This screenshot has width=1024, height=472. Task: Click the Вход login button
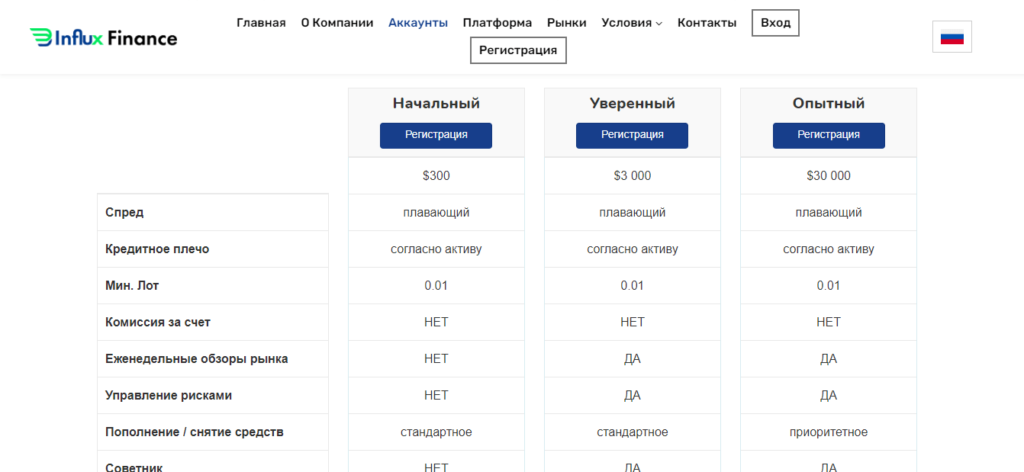point(775,23)
